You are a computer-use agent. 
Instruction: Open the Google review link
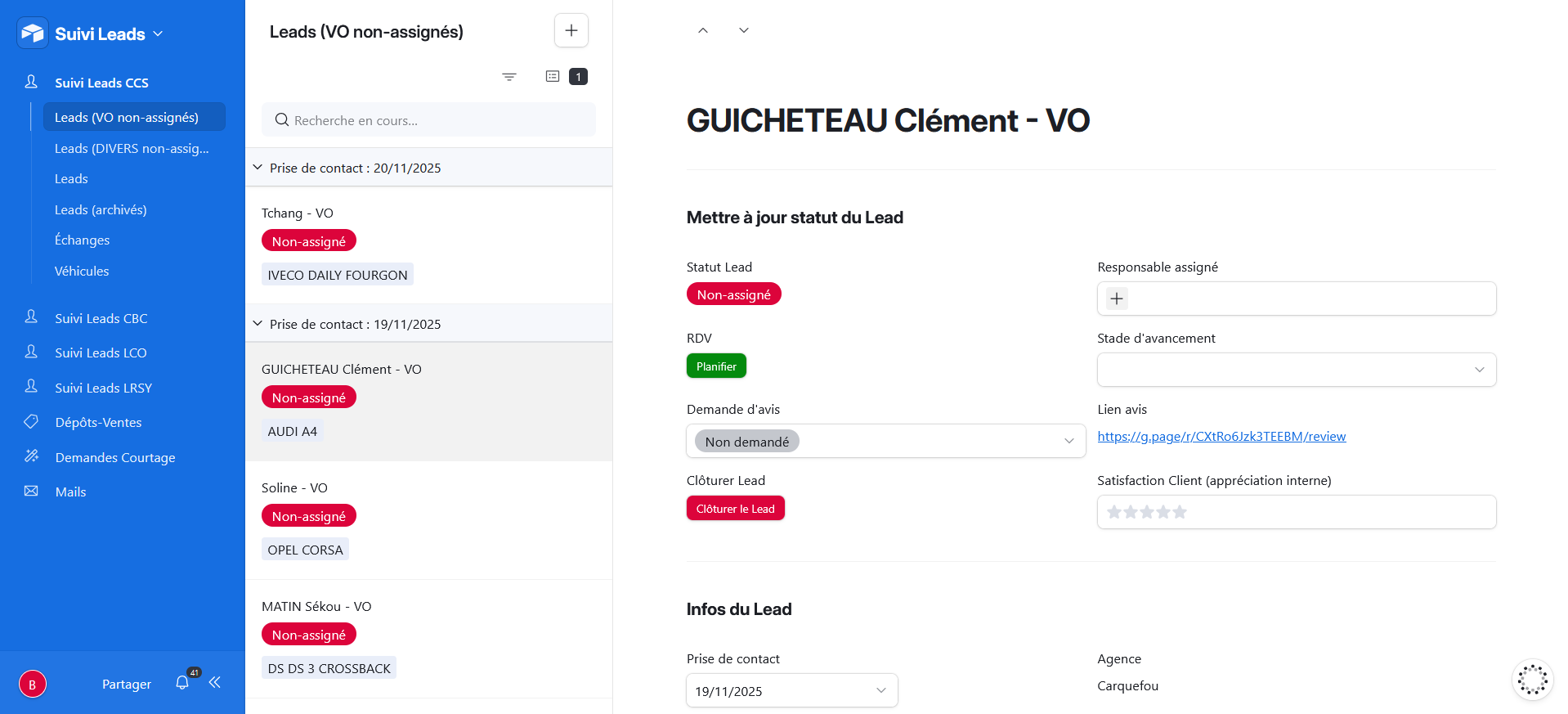[1221, 437]
